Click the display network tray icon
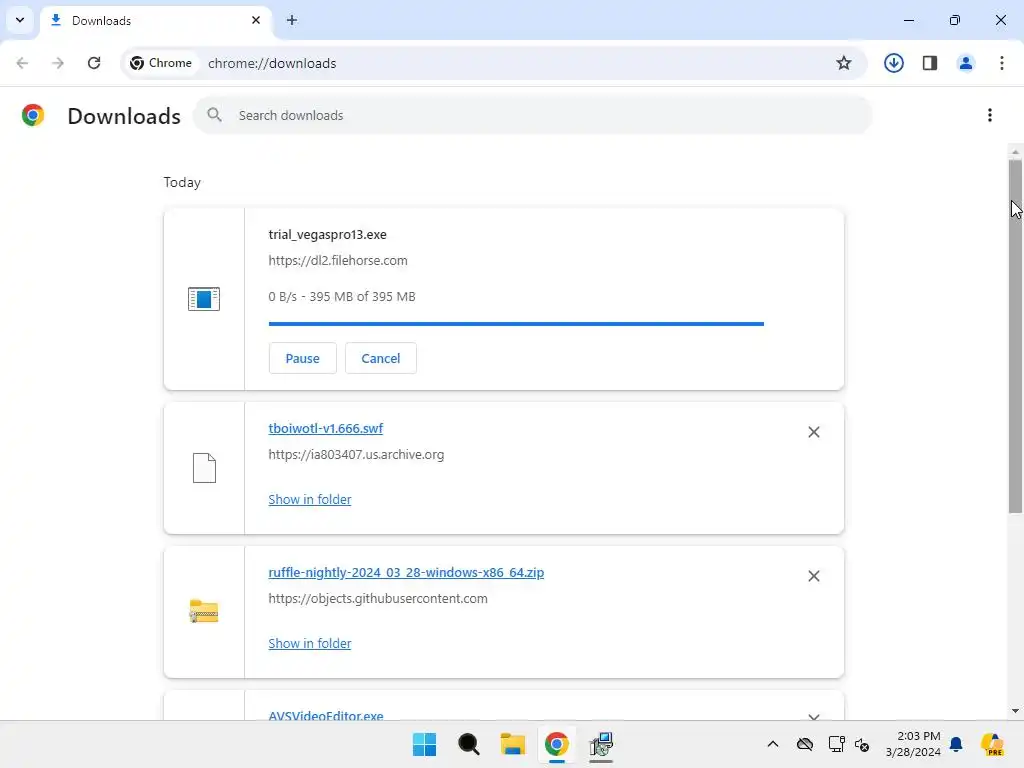Viewport: 1024px width, 768px height. (837, 744)
